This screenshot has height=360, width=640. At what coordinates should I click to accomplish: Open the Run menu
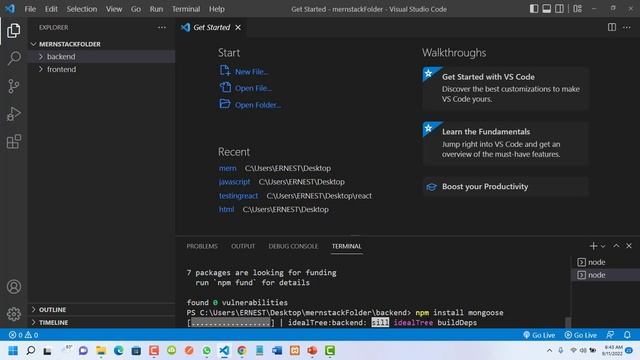pos(156,9)
